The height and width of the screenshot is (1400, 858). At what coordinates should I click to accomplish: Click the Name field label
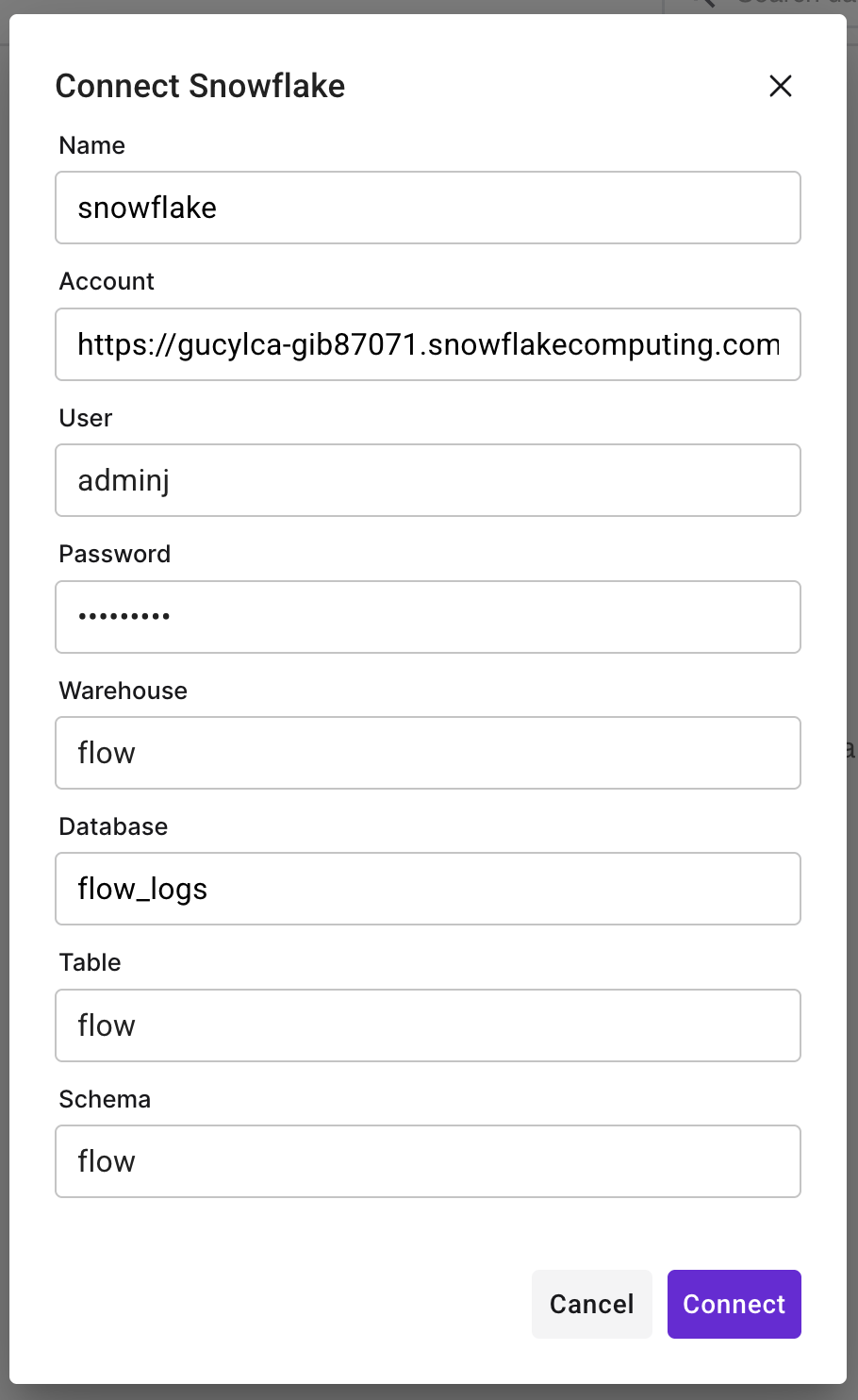(91, 145)
